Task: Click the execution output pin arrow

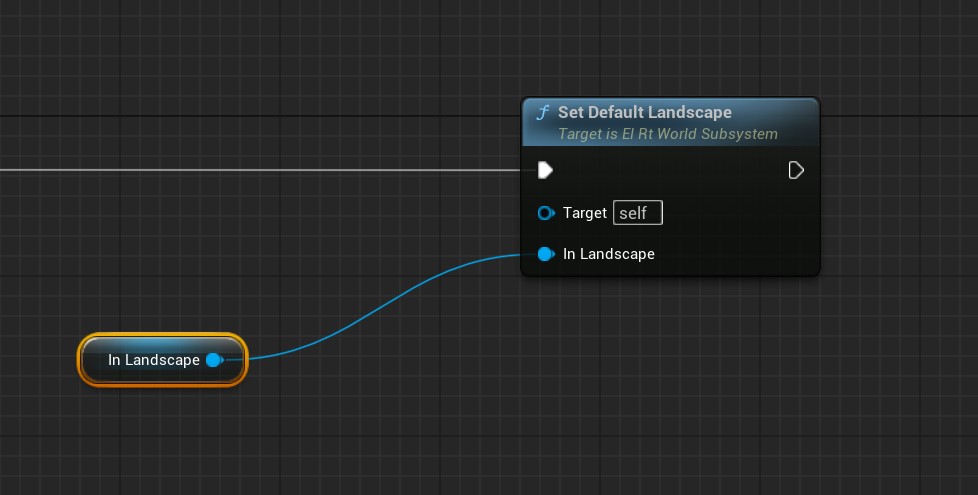Action: point(796,170)
